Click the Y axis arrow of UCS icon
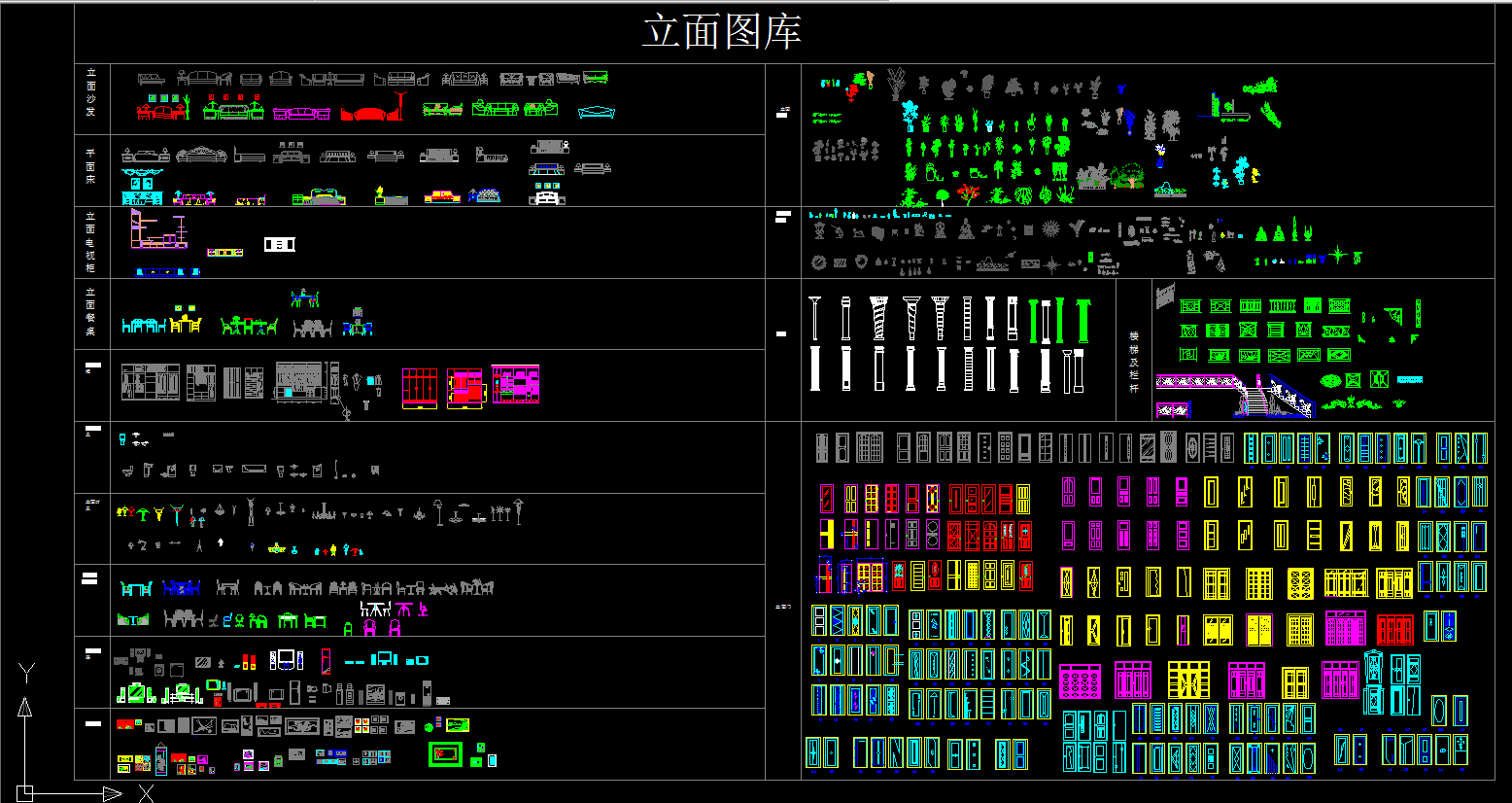 click(25, 707)
